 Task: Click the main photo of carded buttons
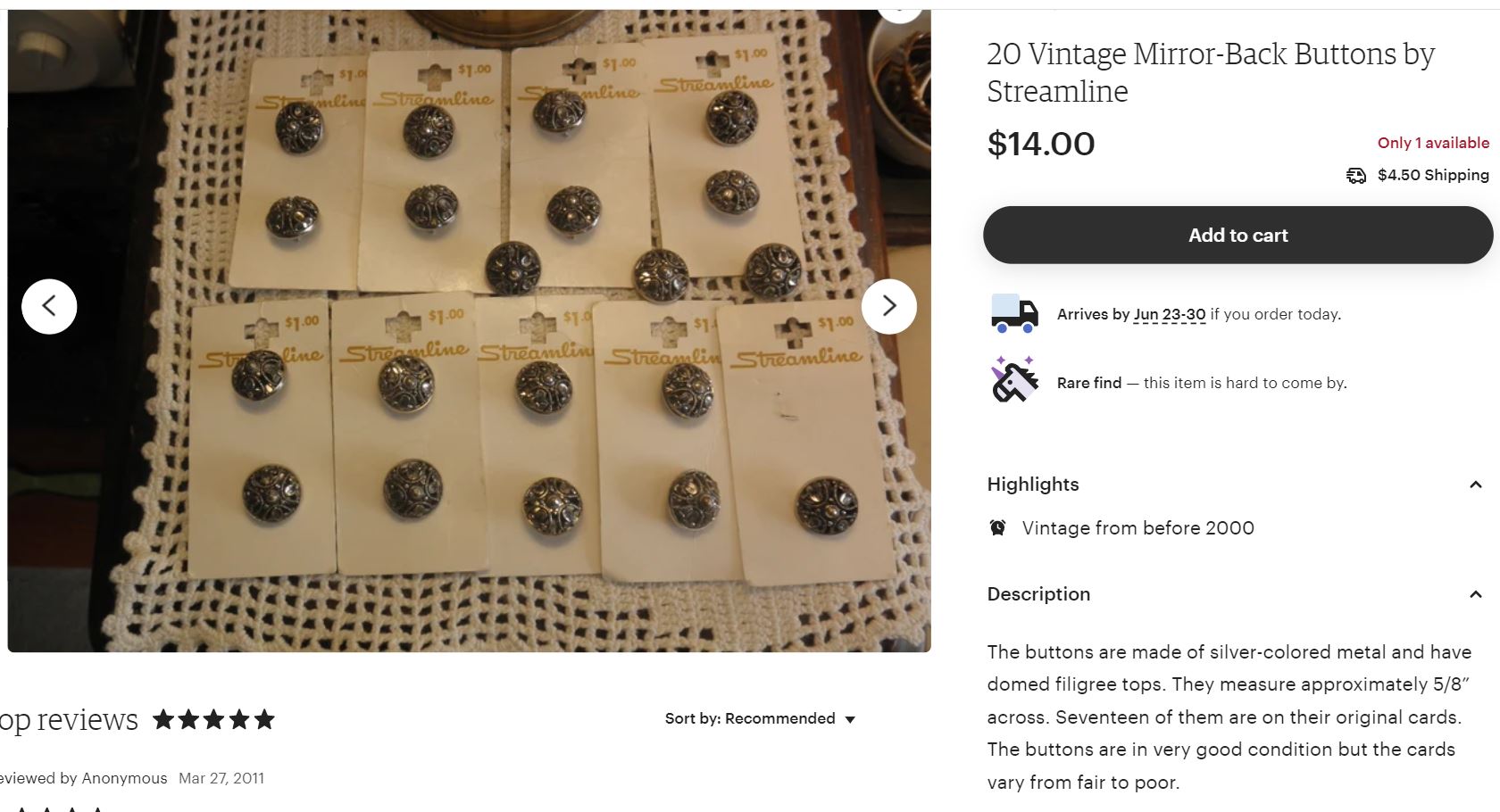pos(469,330)
